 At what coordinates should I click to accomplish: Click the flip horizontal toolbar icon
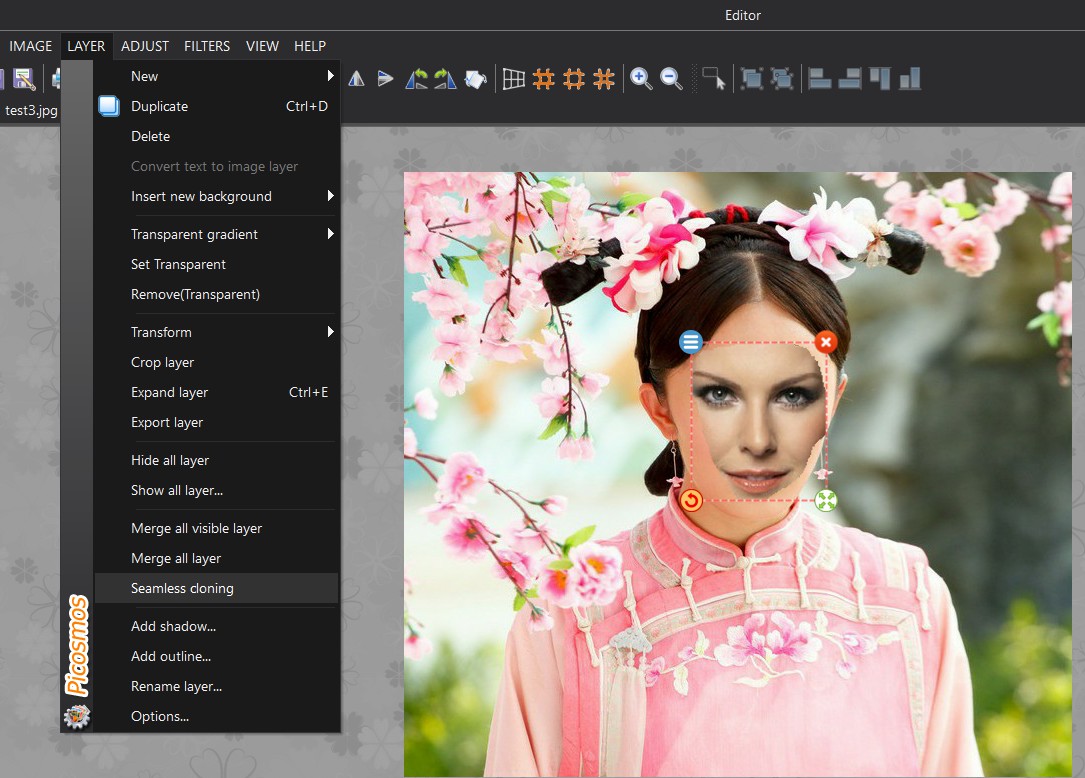coord(356,79)
